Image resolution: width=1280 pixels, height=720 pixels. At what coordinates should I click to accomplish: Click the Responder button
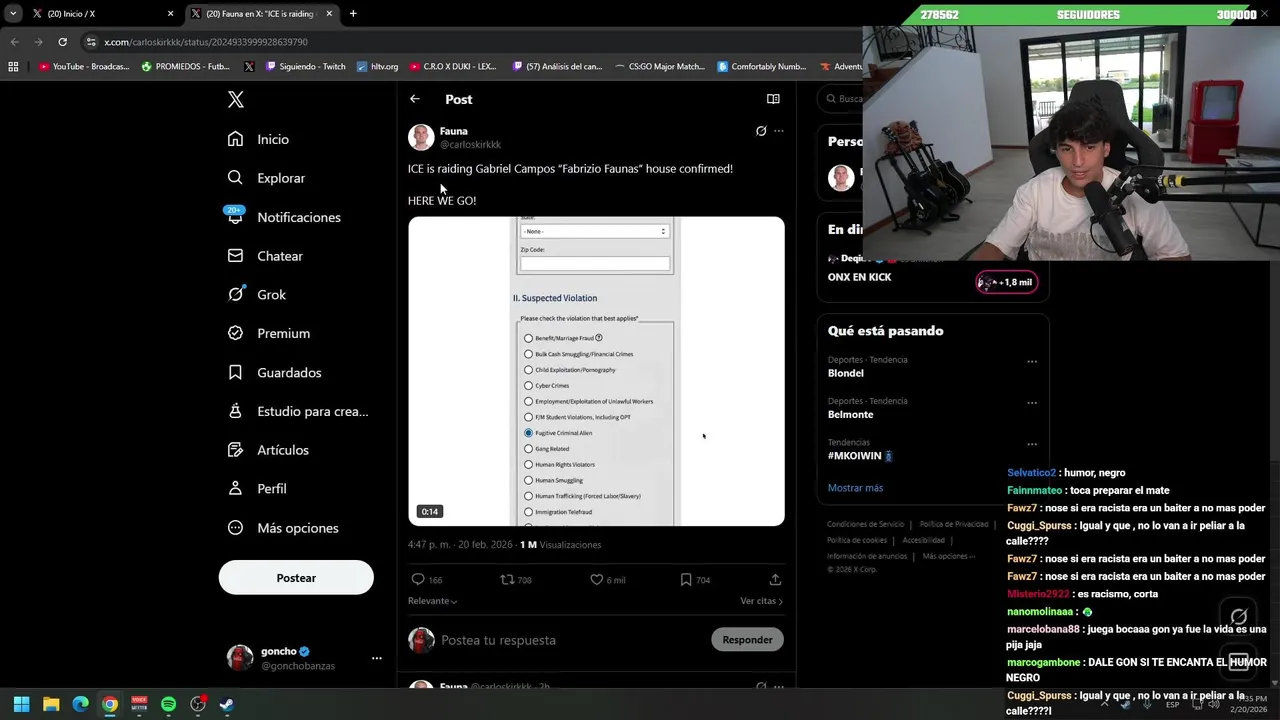[747, 640]
